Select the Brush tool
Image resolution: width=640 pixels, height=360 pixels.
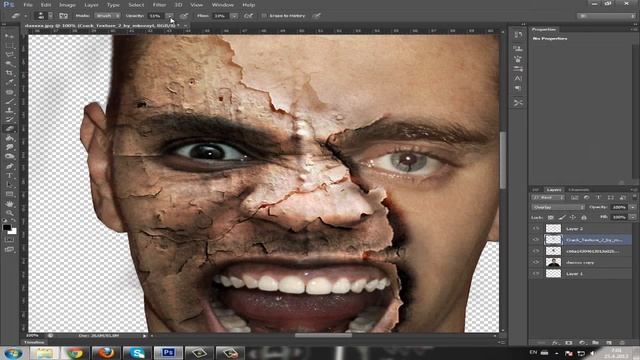[x=9, y=101]
